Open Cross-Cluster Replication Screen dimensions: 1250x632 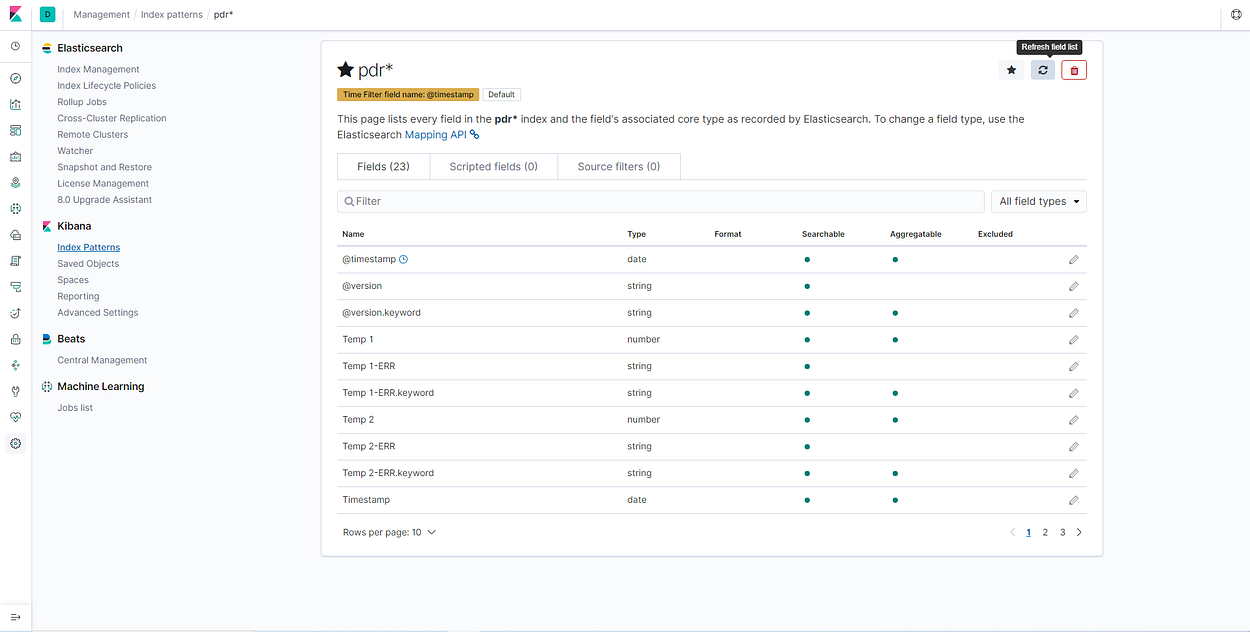112,118
